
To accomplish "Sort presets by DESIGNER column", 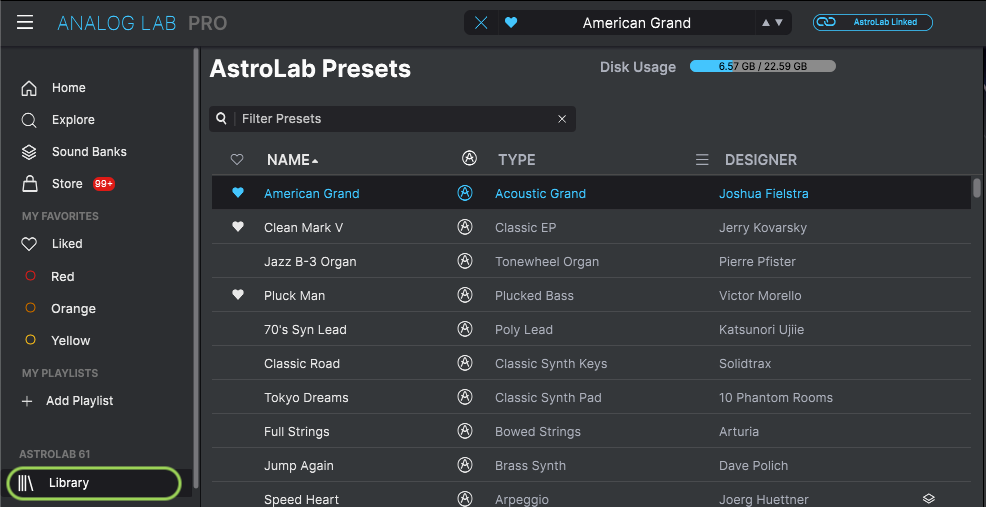I will point(761,160).
